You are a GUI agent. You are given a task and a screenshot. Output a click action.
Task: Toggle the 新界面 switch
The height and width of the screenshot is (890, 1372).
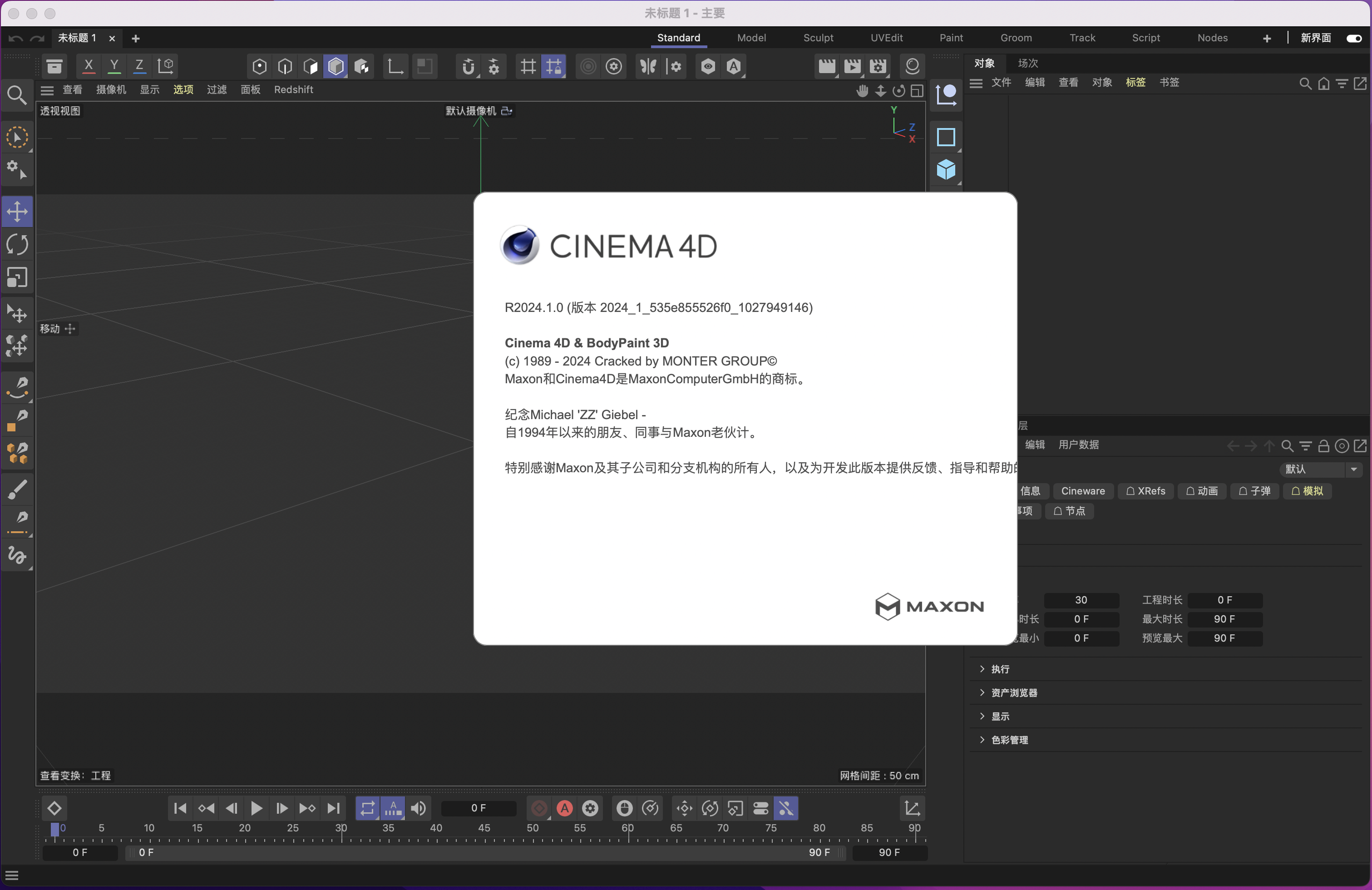[1353, 38]
